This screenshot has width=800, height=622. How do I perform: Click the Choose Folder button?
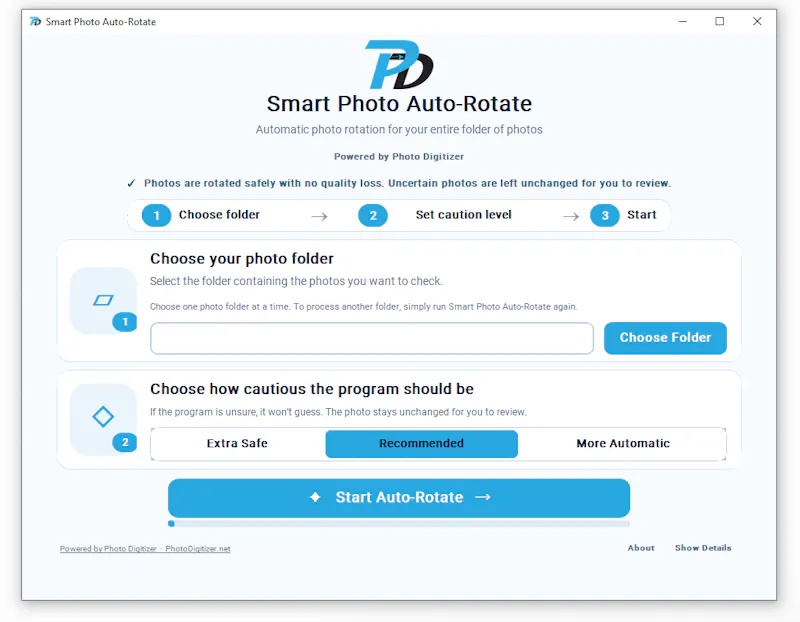pos(665,338)
